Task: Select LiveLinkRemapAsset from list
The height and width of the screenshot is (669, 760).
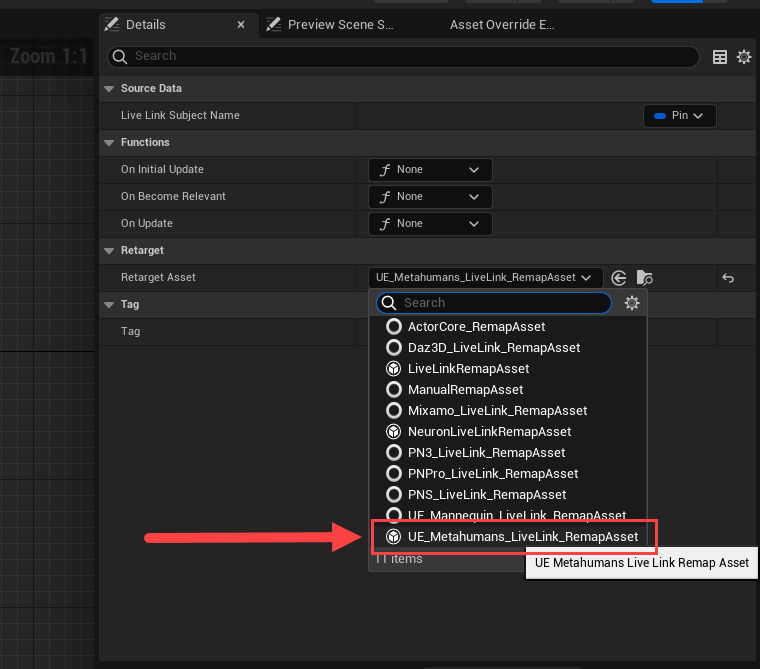Action: tap(508, 369)
